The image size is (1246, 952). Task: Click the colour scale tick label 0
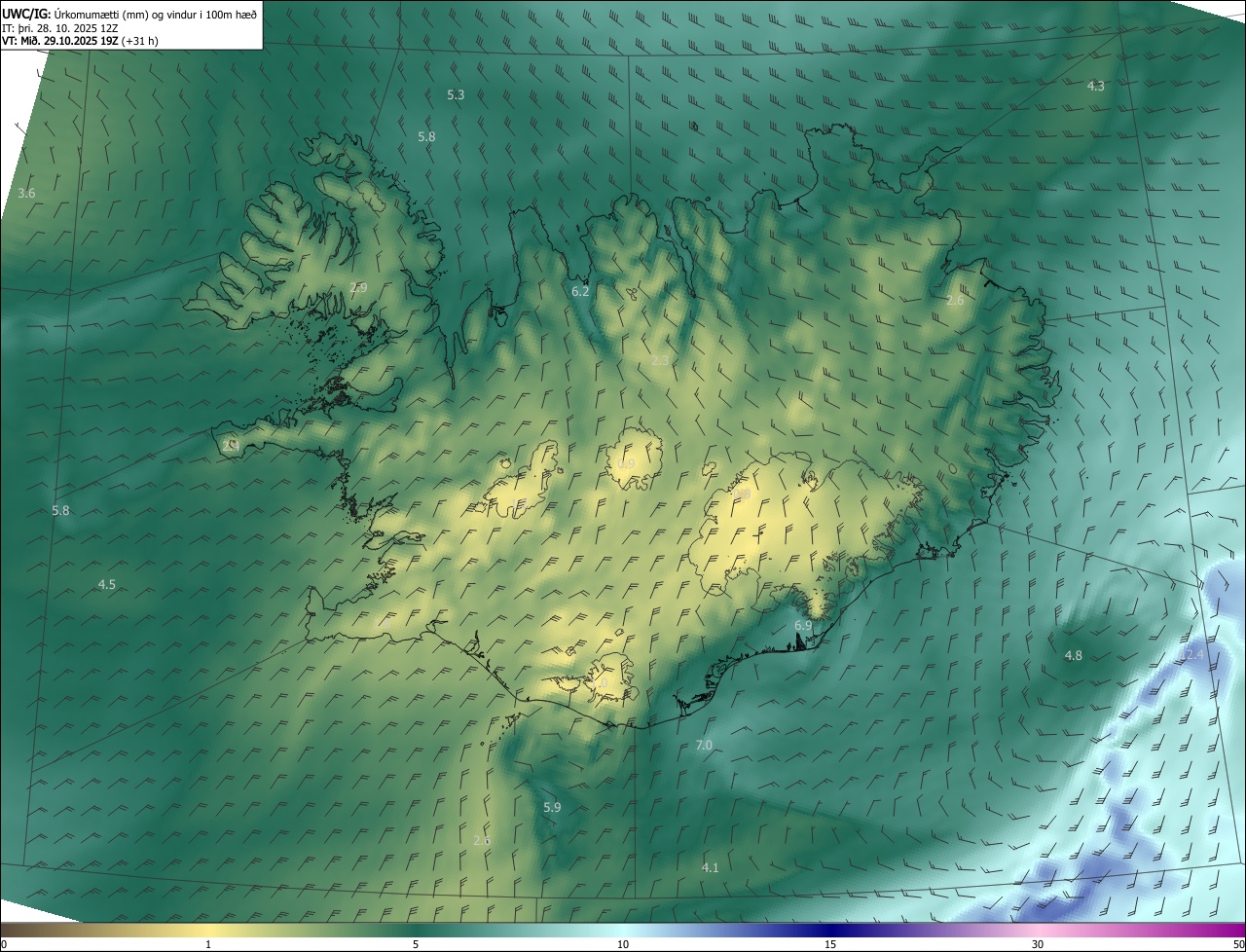click(x=4, y=944)
